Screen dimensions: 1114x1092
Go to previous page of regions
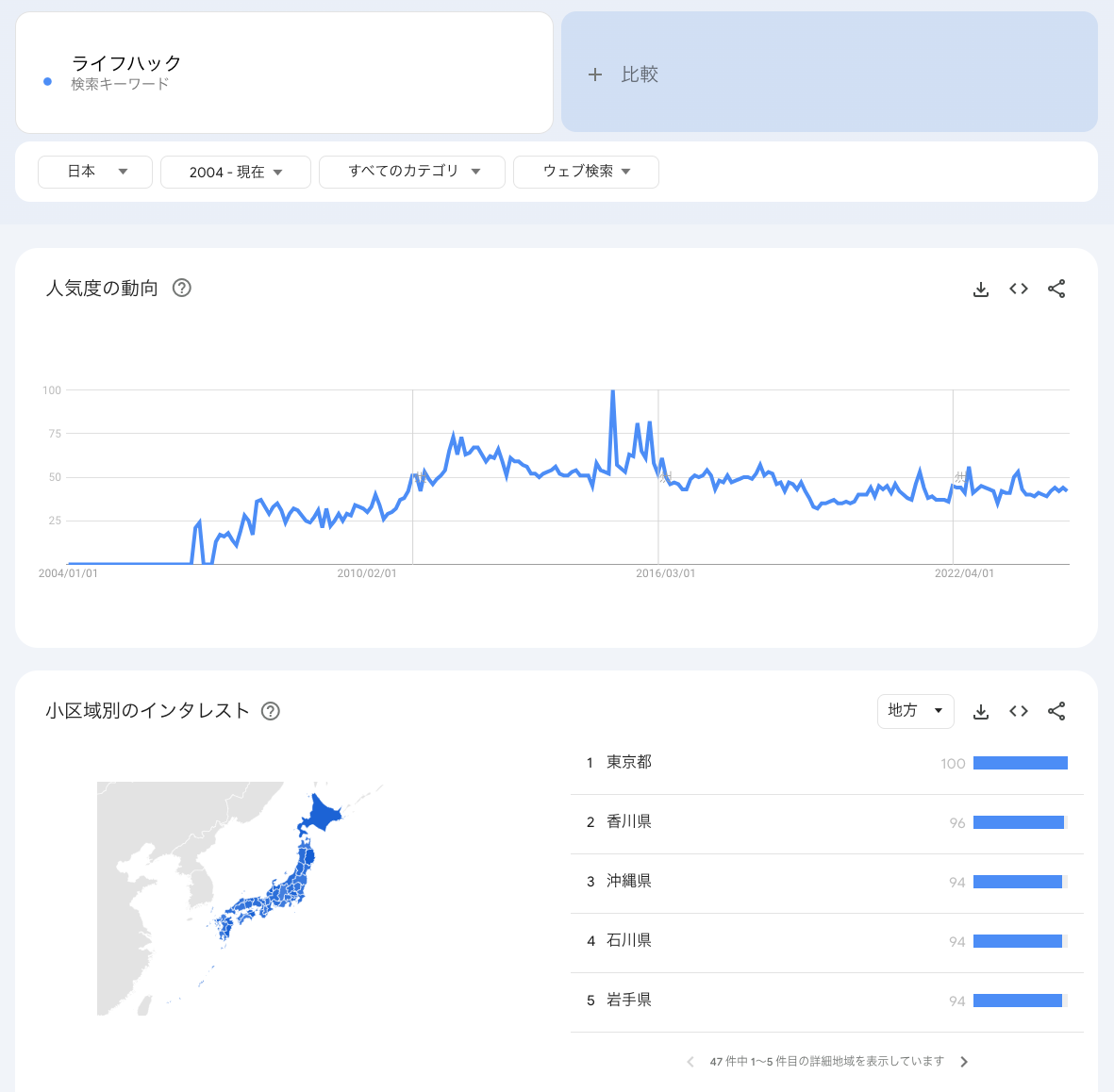coord(690,1062)
